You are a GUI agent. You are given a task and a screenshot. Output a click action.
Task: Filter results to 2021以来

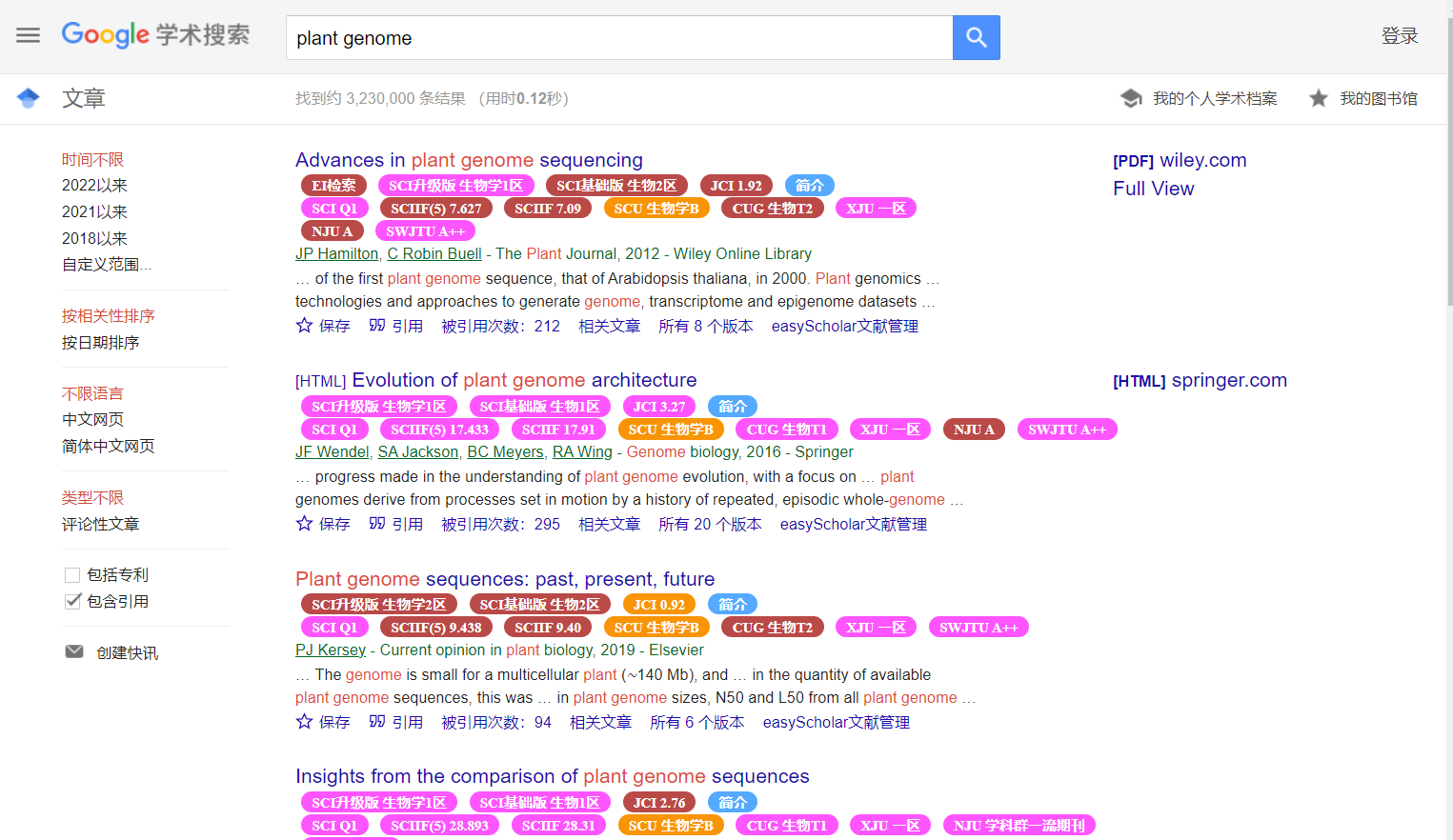(x=94, y=211)
